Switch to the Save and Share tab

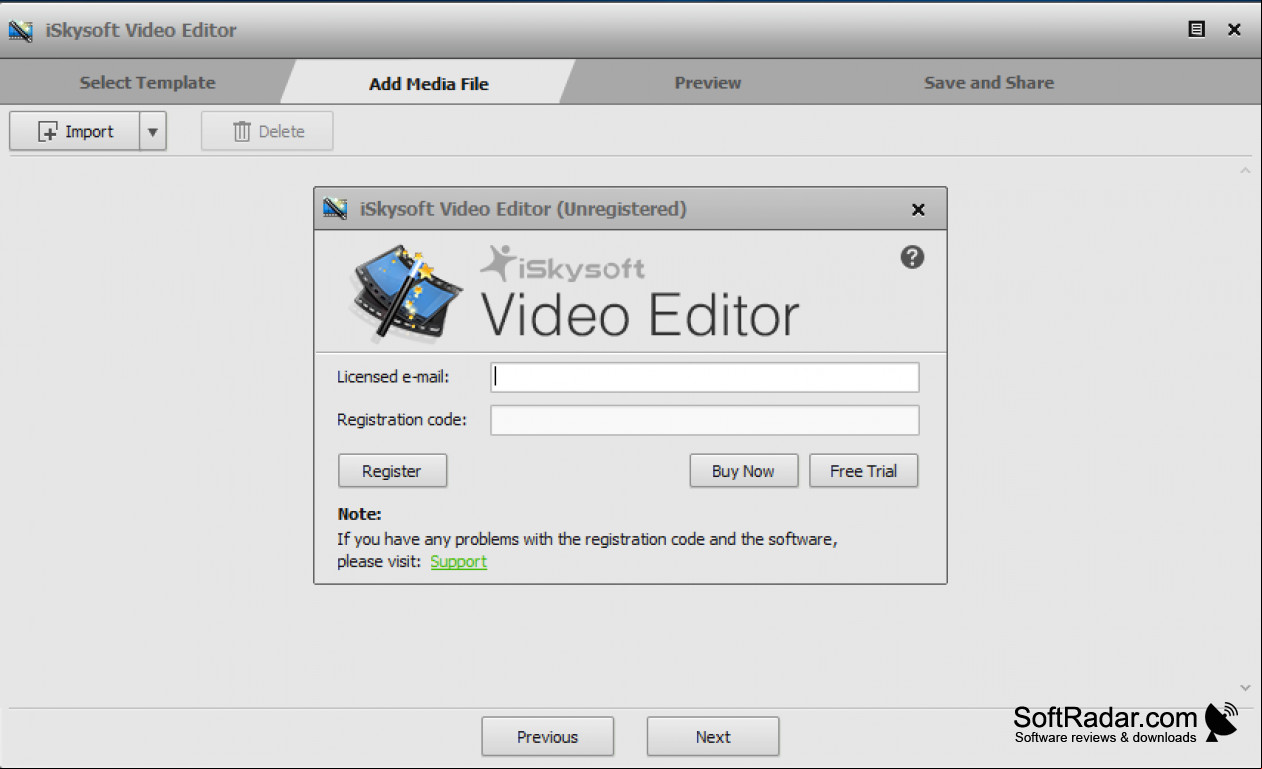988,82
